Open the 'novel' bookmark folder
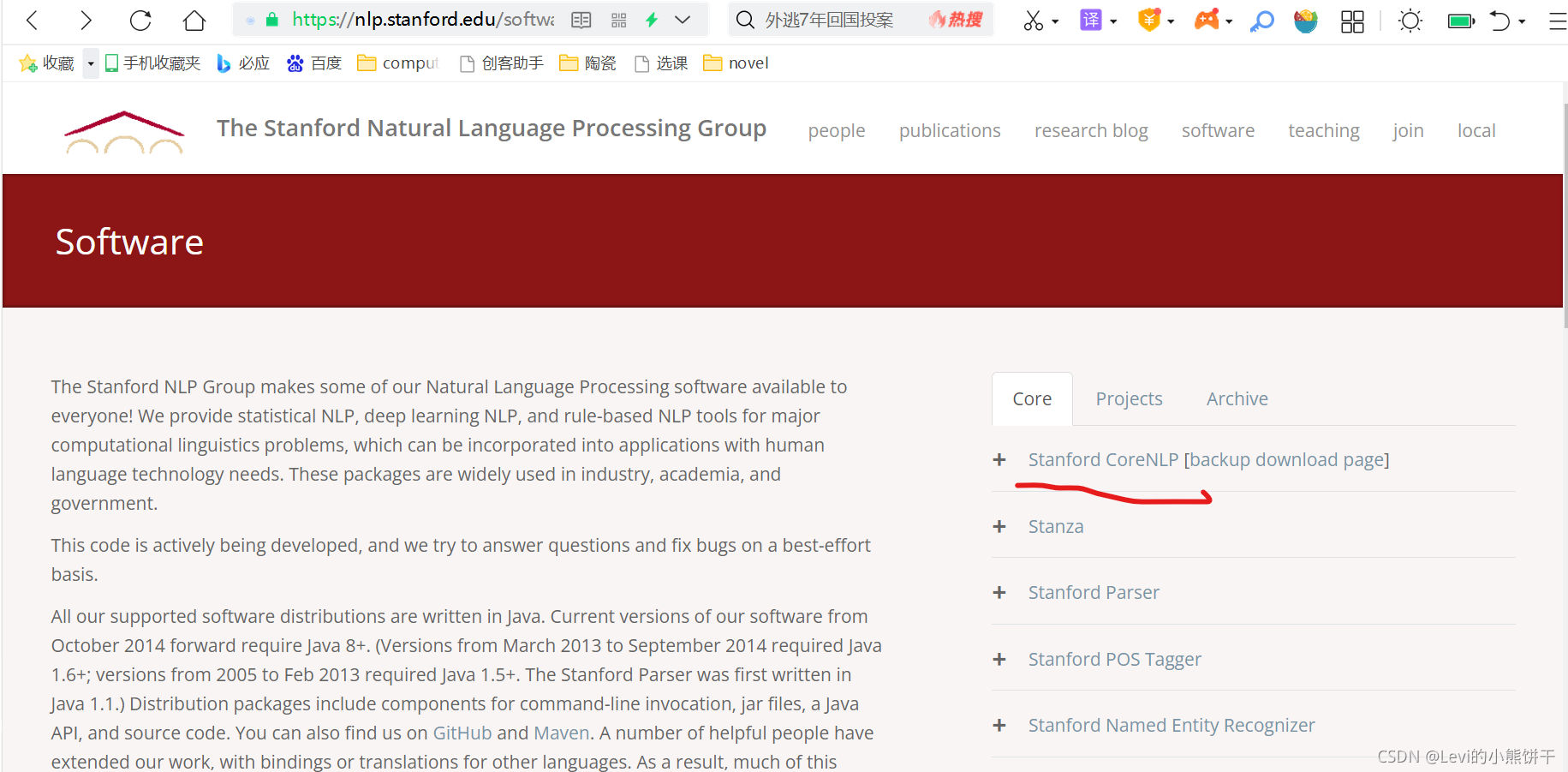The height and width of the screenshot is (772, 1568). 736,63
